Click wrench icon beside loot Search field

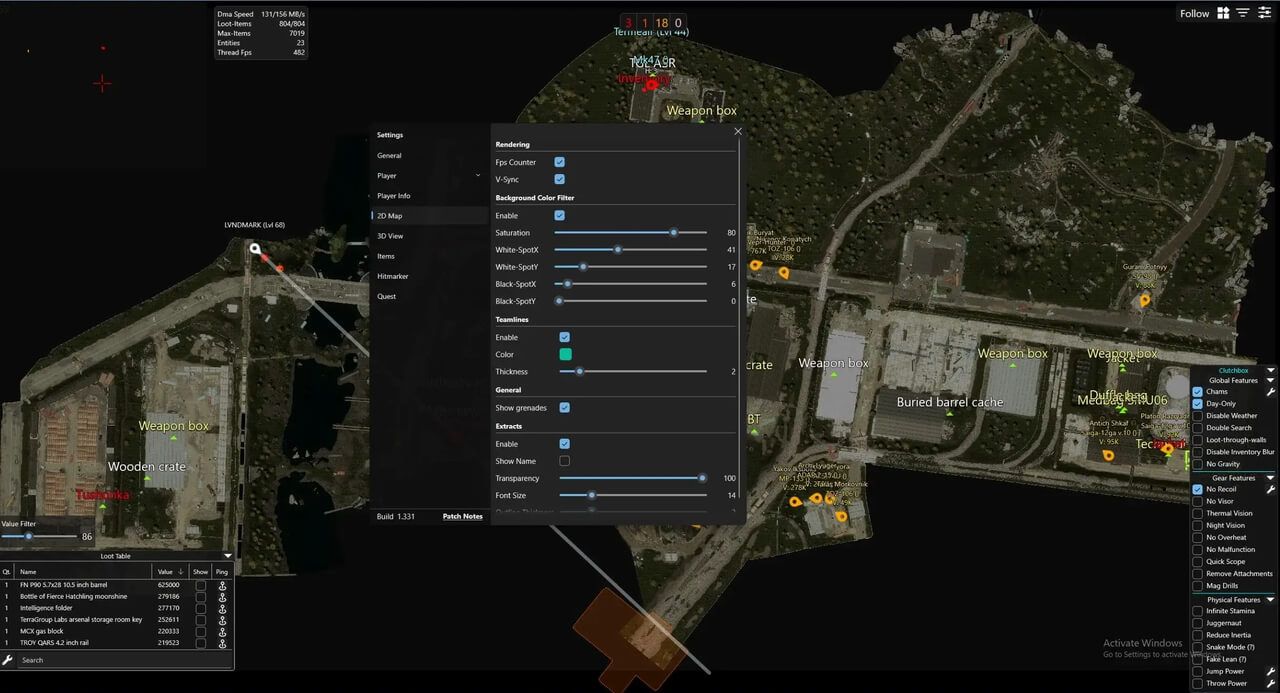8,660
